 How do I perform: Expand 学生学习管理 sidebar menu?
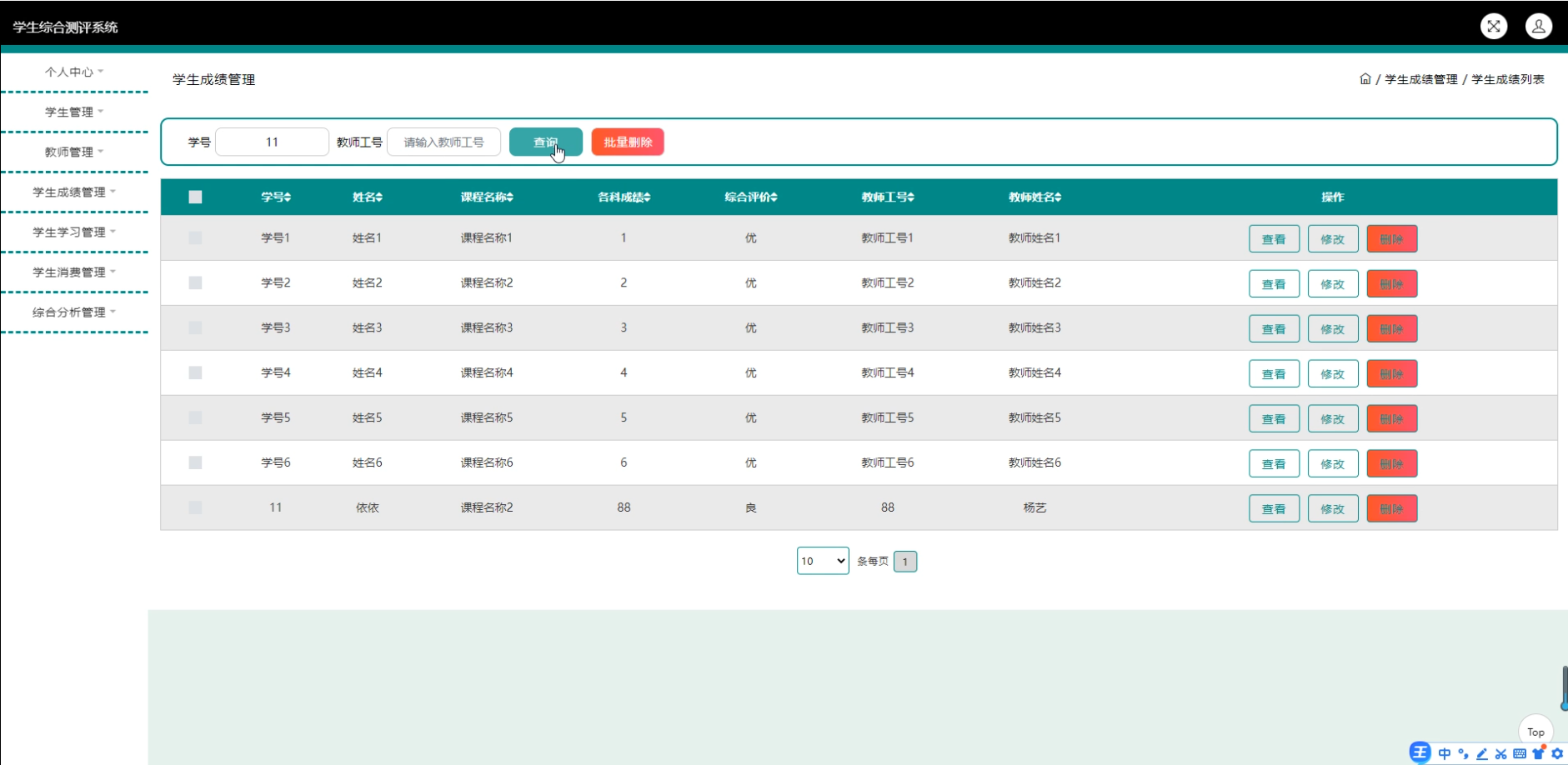(x=74, y=232)
